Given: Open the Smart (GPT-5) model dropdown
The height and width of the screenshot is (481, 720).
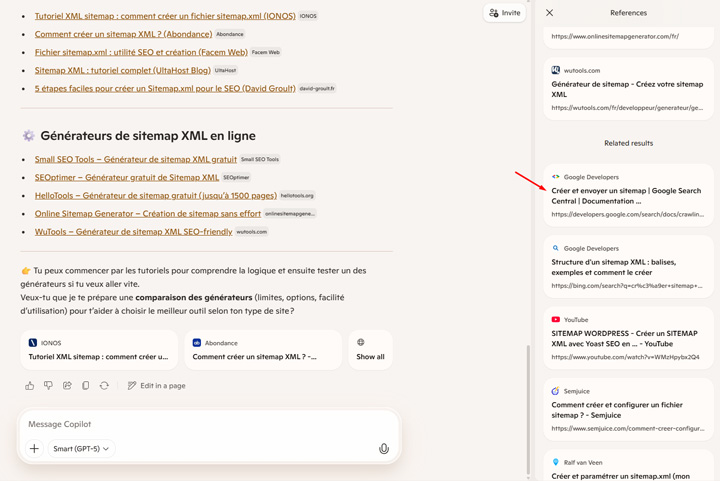Looking at the screenshot, I should click(x=81, y=449).
